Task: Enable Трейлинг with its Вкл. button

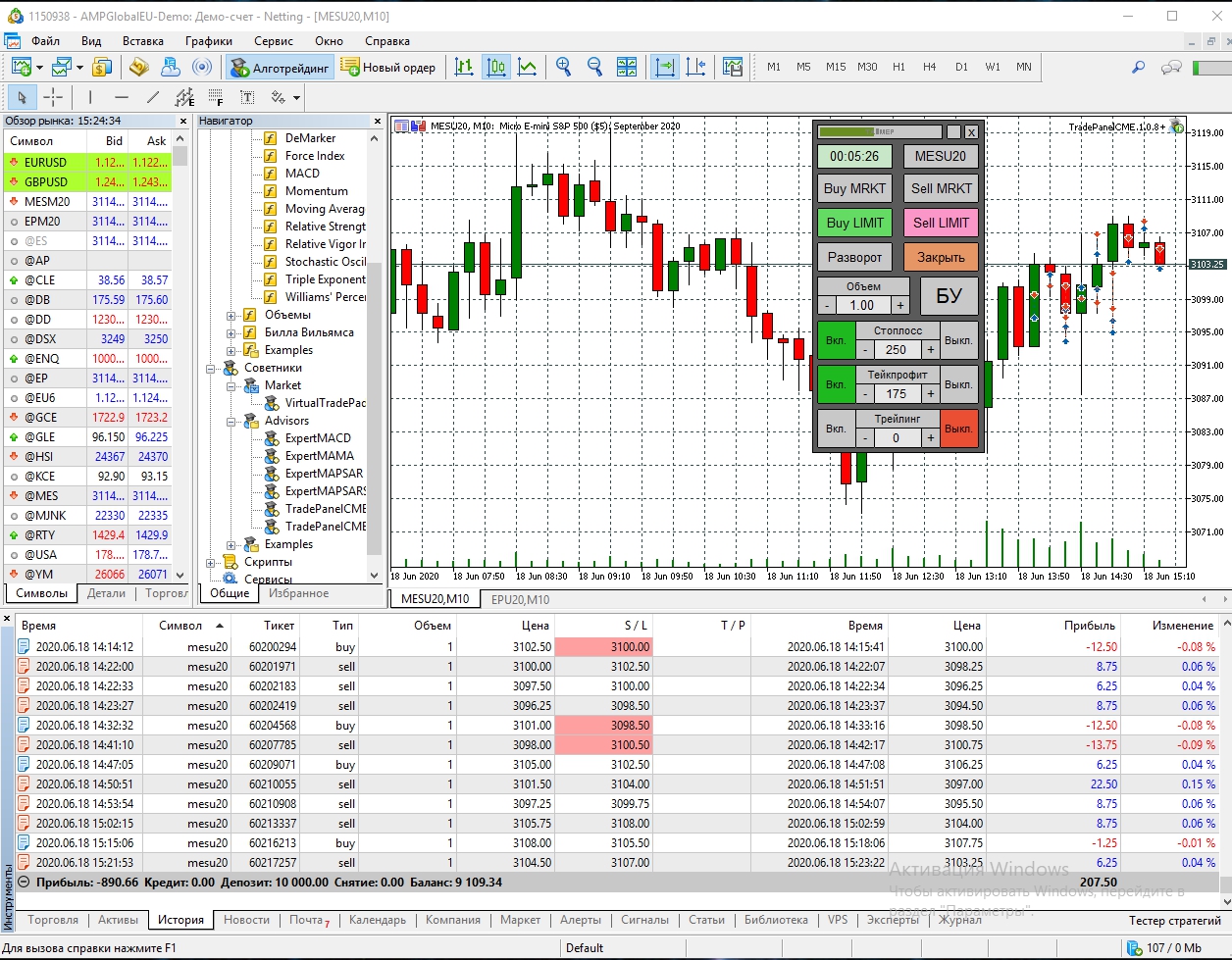Action: coord(836,429)
